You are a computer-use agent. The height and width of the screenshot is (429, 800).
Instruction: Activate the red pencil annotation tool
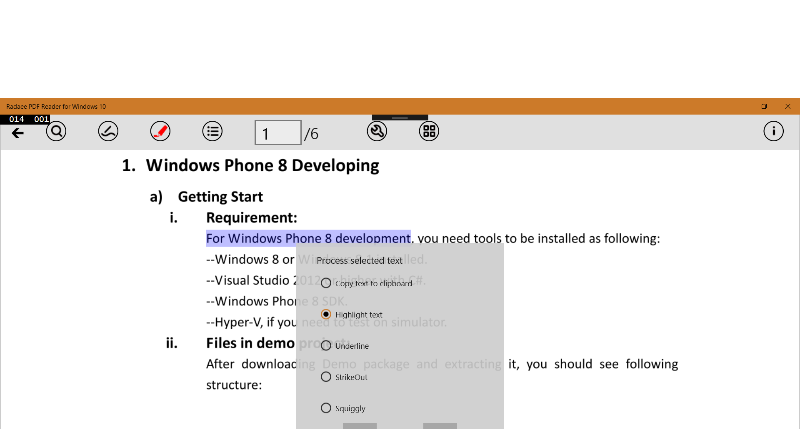(x=160, y=131)
